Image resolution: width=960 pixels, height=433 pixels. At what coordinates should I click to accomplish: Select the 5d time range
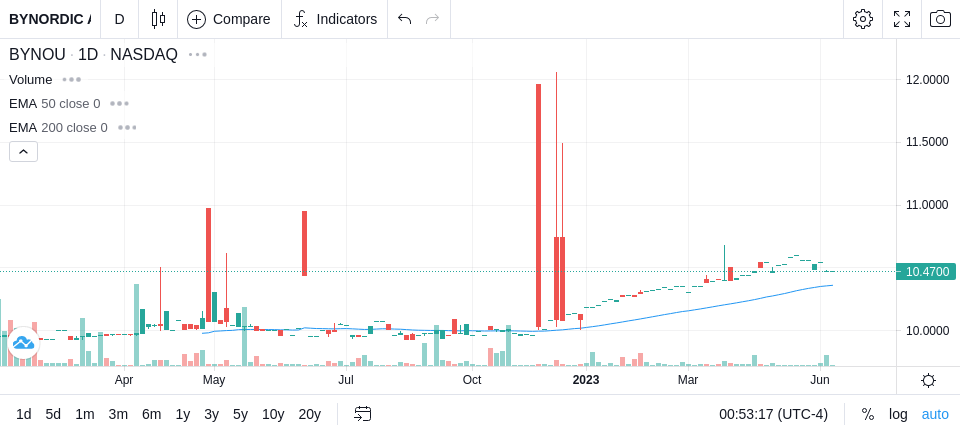pos(53,414)
